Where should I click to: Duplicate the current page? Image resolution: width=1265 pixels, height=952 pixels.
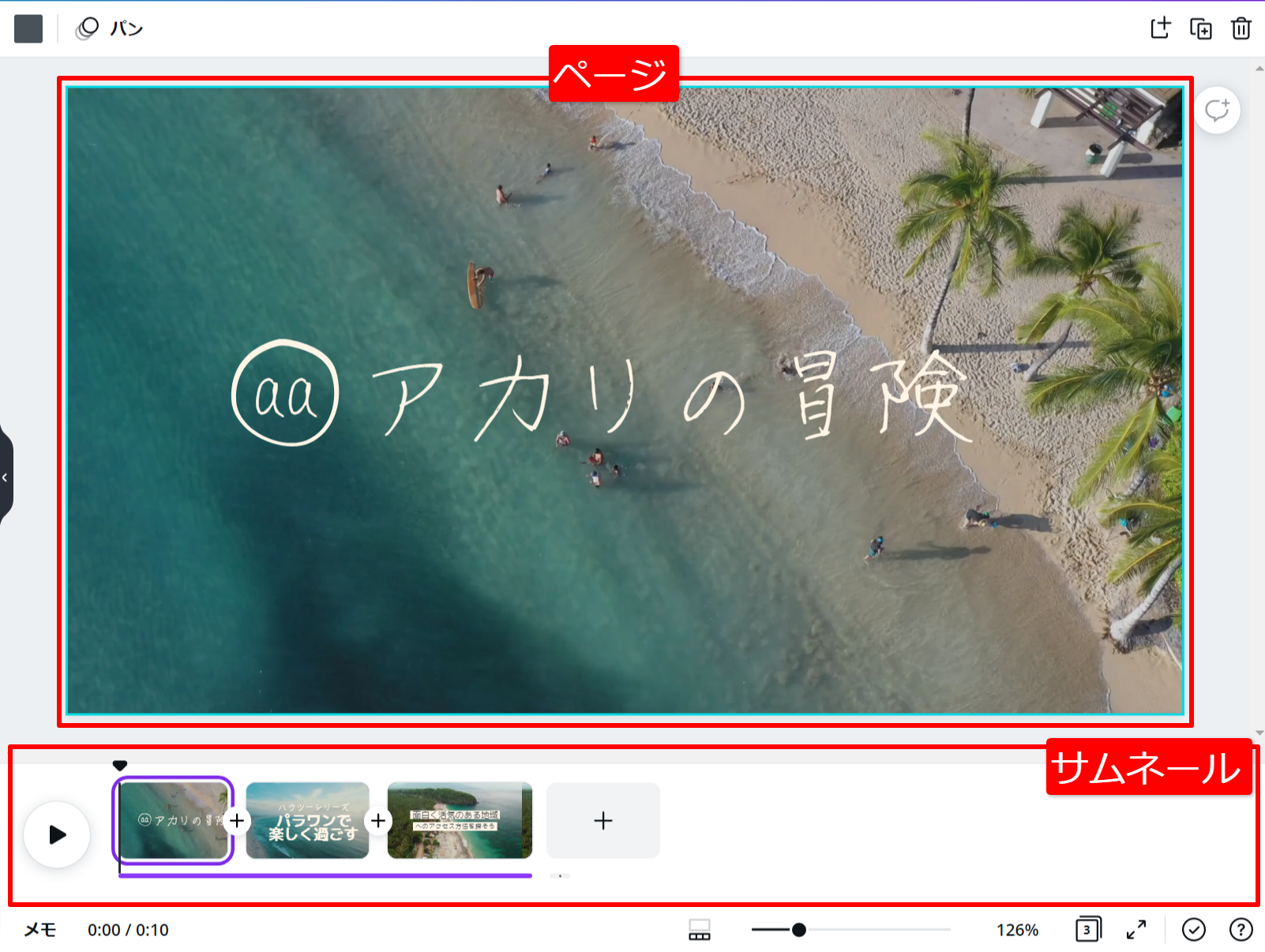tap(1200, 28)
